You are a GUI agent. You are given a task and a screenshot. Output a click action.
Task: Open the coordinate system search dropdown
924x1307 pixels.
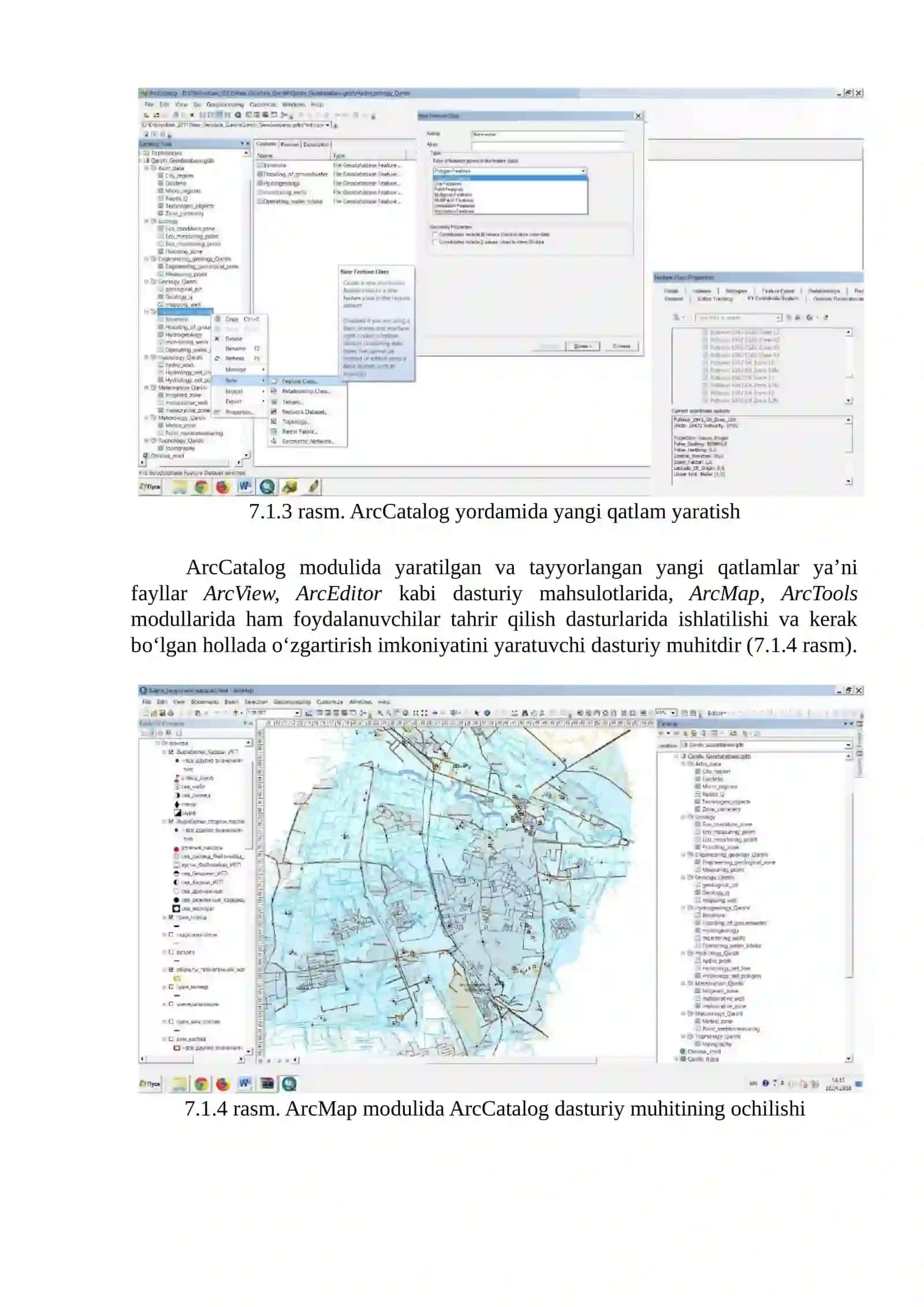(778, 318)
